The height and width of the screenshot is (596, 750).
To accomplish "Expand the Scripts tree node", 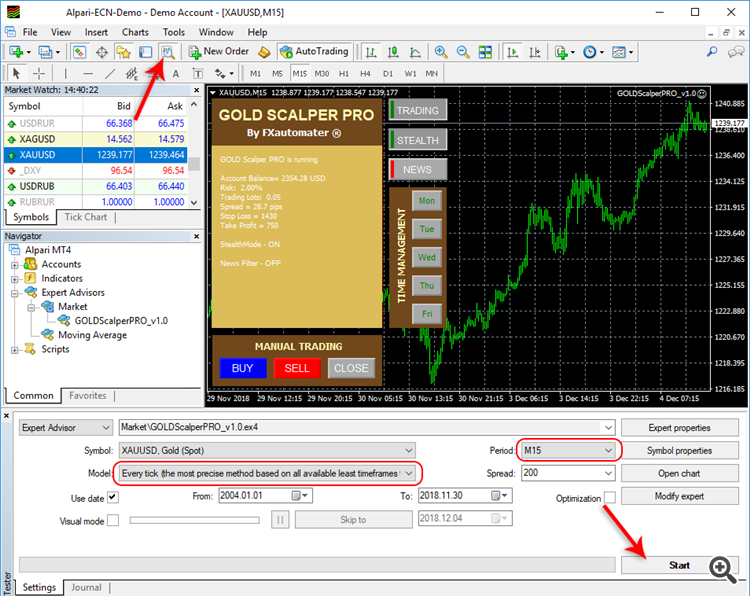I will [15, 350].
